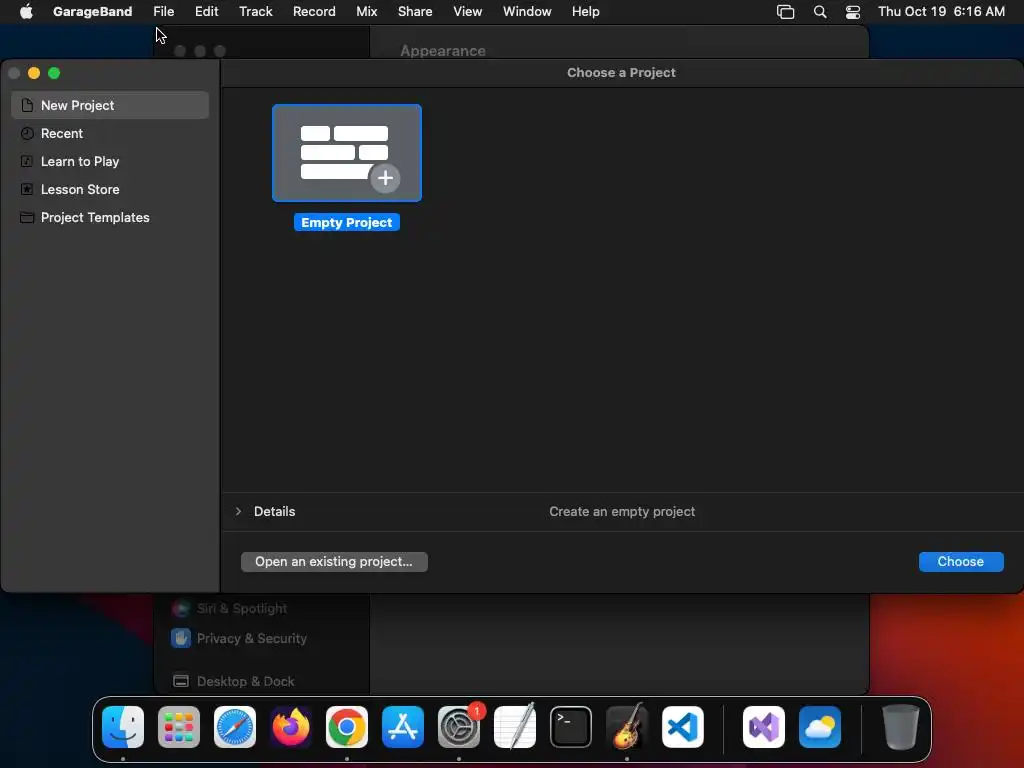
Task: Open the File menu
Action: (163, 12)
